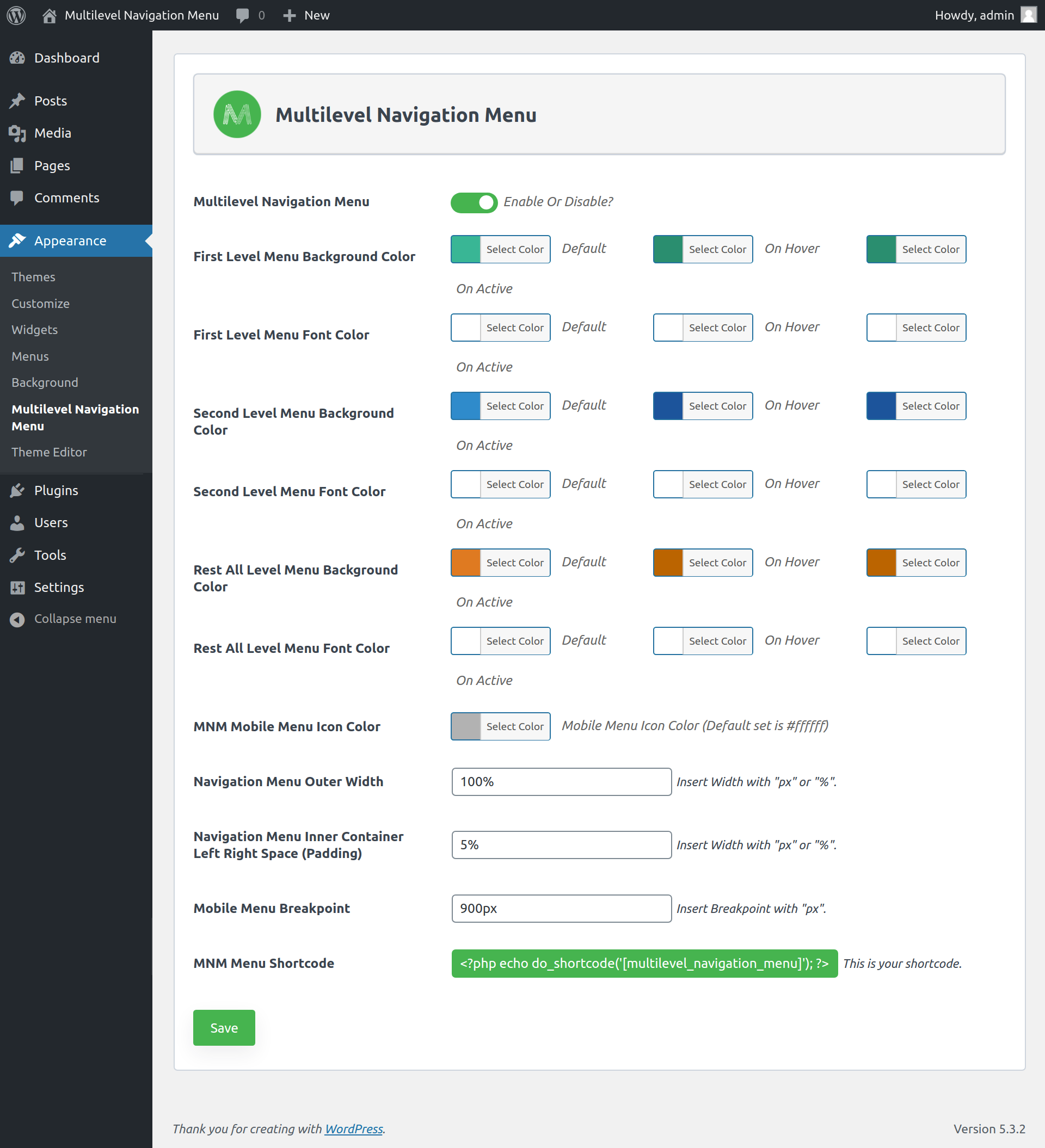Click the gray Mobile Menu Icon color swatch
1045x1148 pixels.
coord(465,726)
